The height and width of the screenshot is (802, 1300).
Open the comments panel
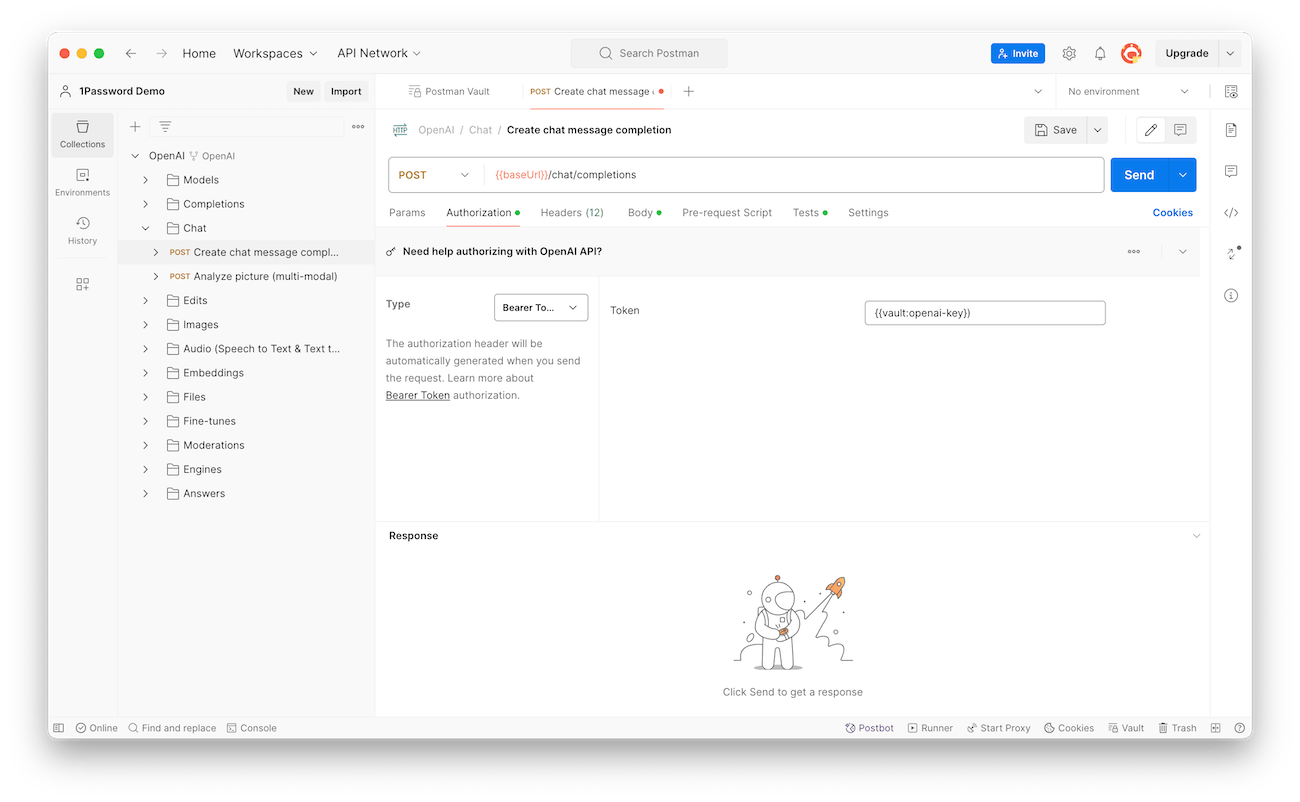[1231, 172]
